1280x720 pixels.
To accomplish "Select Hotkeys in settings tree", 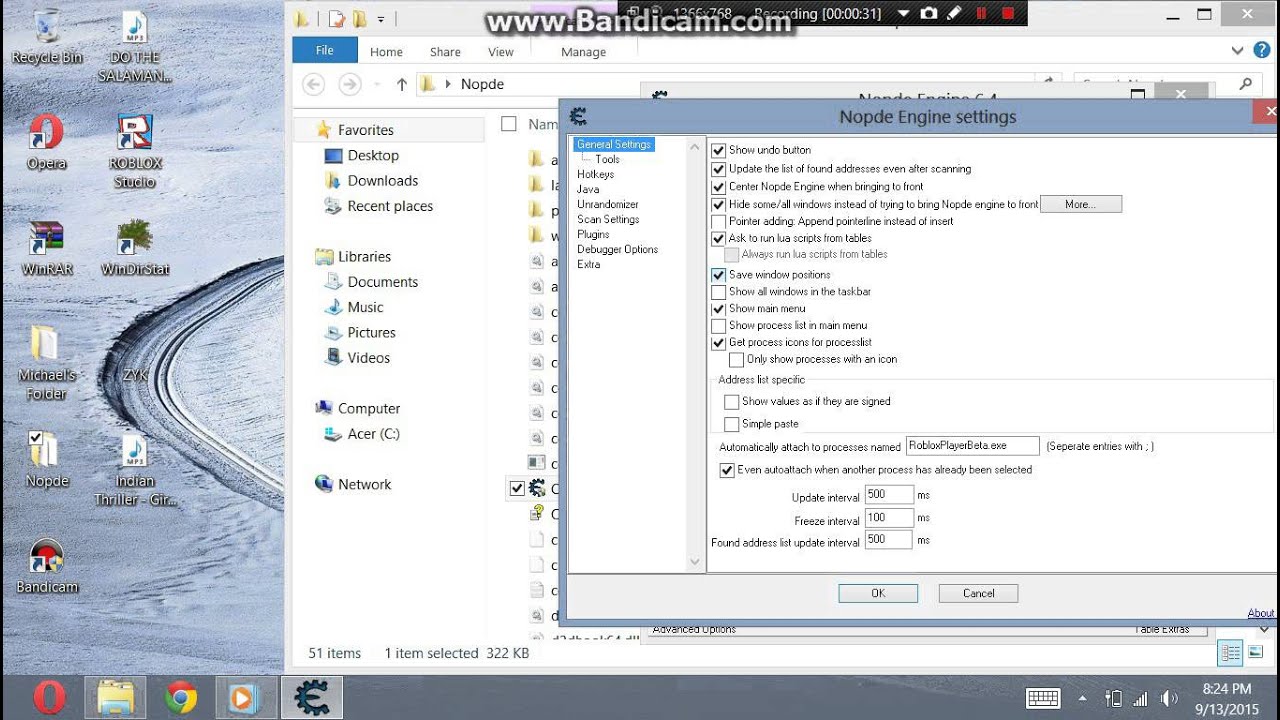I will 595,174.
